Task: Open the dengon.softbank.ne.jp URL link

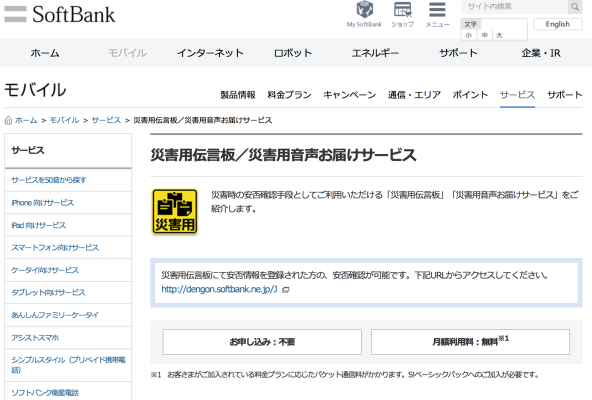Action: tap(219, 289)
